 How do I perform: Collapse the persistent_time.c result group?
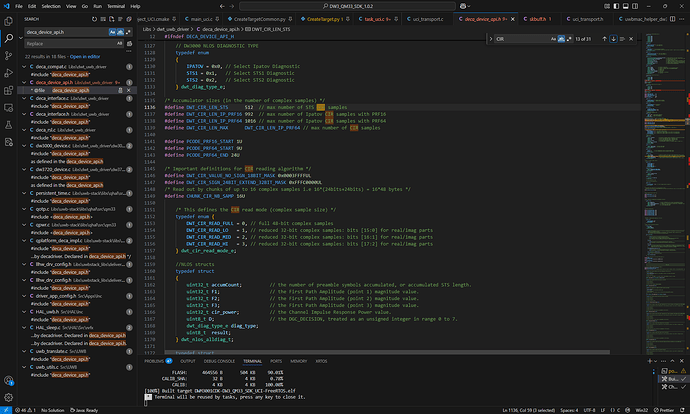[24, 193]
